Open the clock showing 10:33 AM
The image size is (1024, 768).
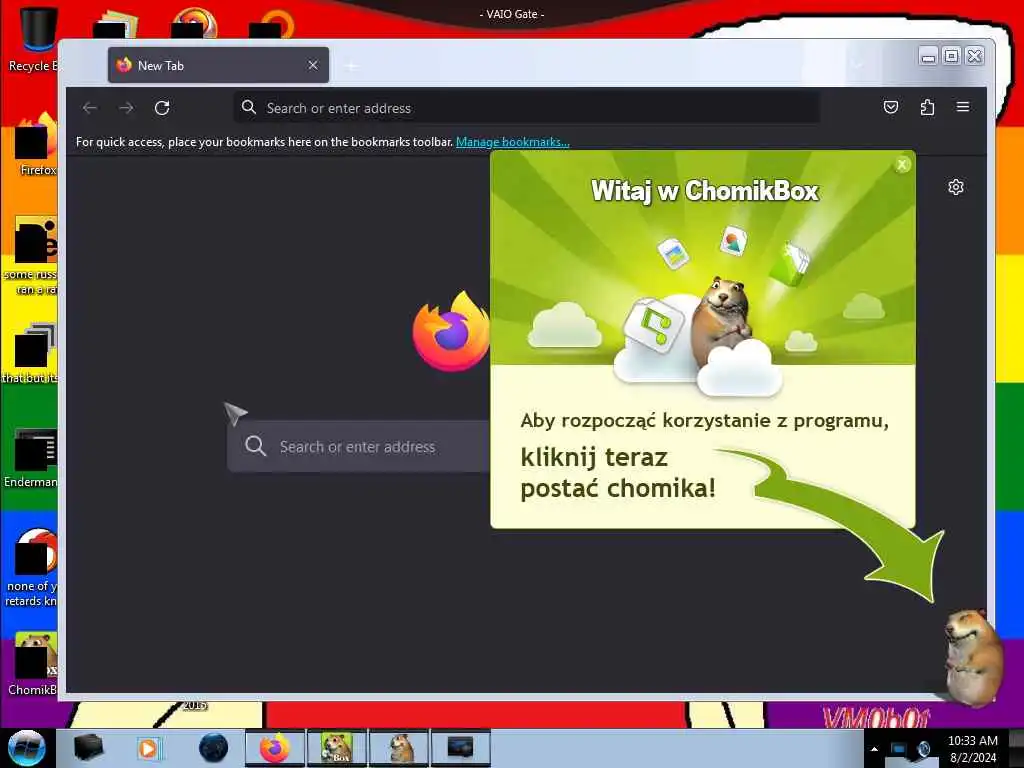[973, 749]
